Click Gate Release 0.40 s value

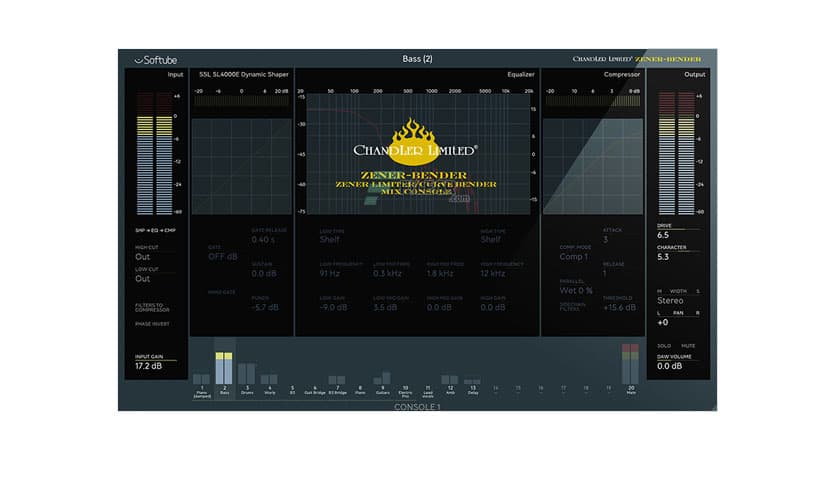point(263,240)
